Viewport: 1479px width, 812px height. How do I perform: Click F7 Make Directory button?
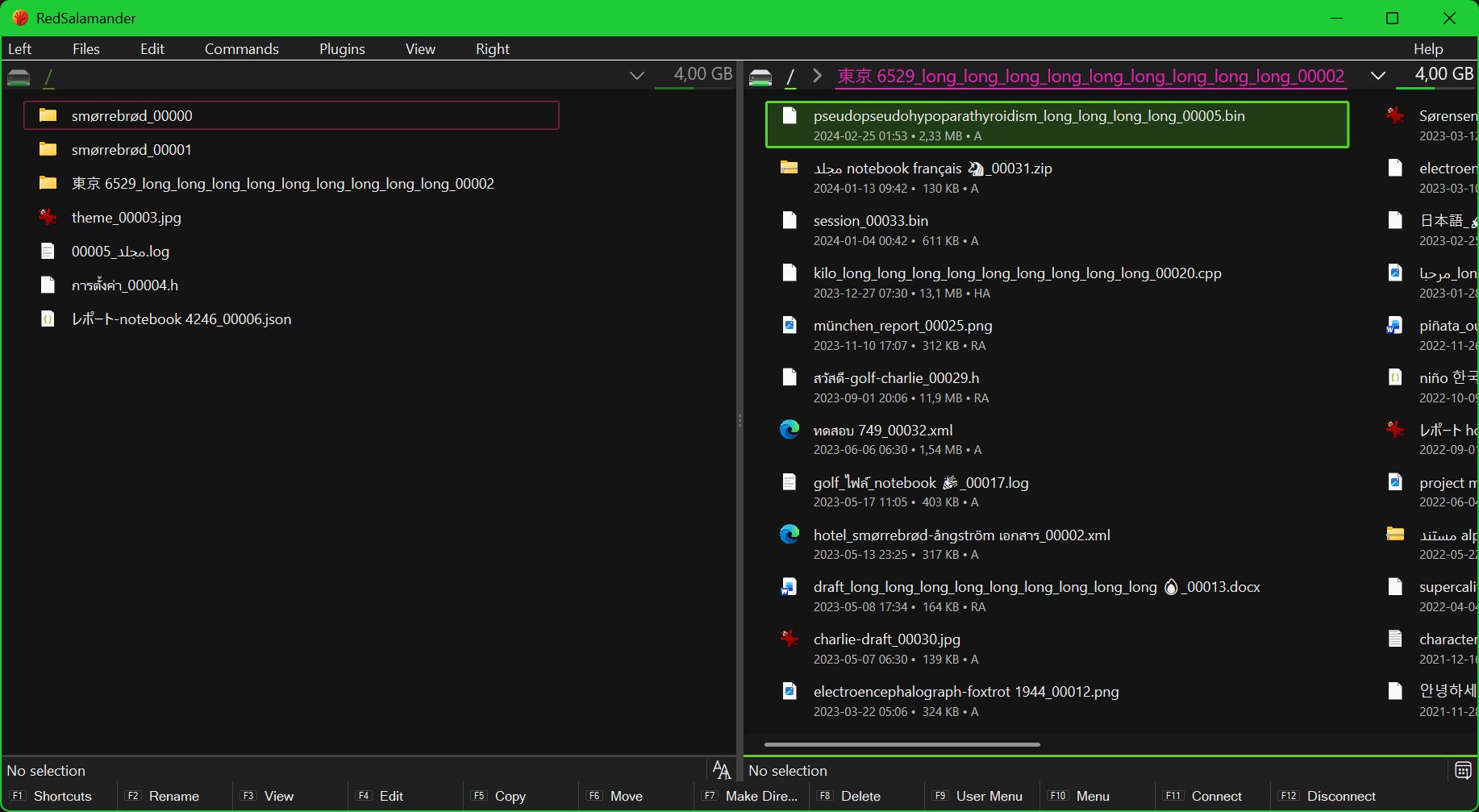751,796
